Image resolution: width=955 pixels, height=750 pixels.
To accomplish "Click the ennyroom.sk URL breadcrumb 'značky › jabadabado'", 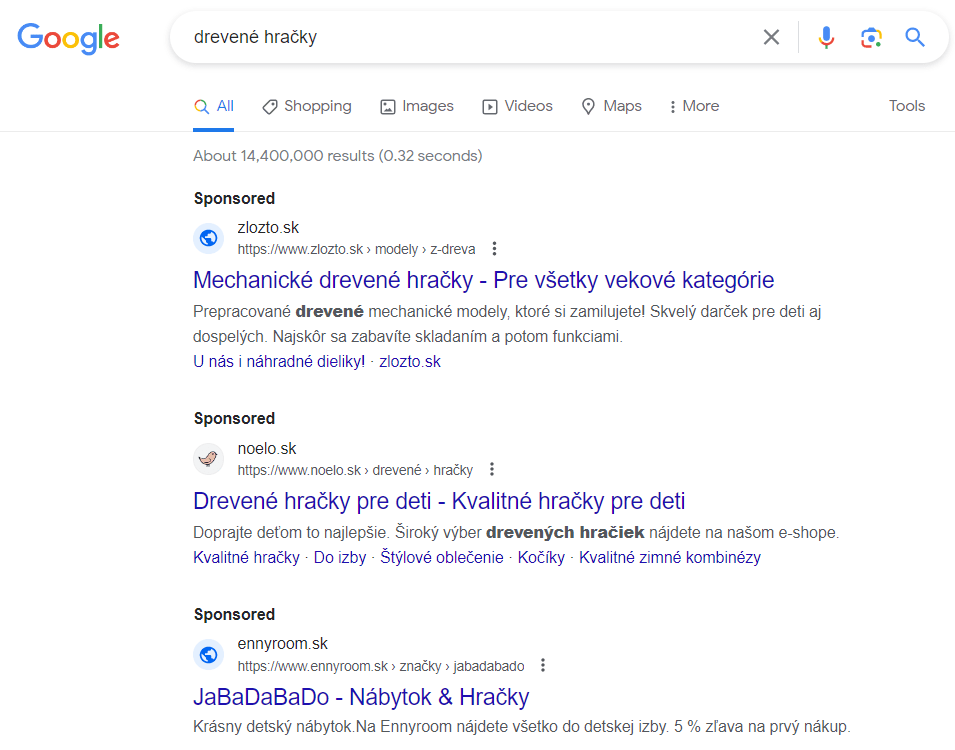I will pos(462,666).
